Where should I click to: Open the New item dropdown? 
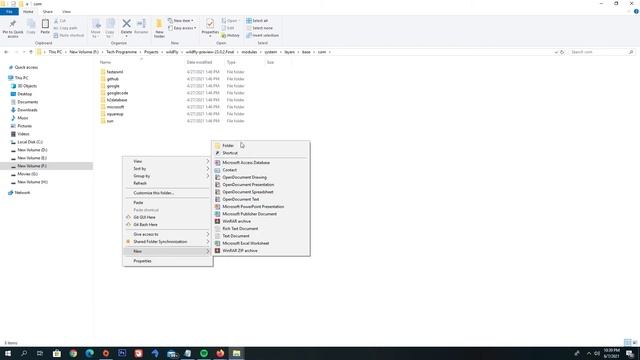coord(181,20)
